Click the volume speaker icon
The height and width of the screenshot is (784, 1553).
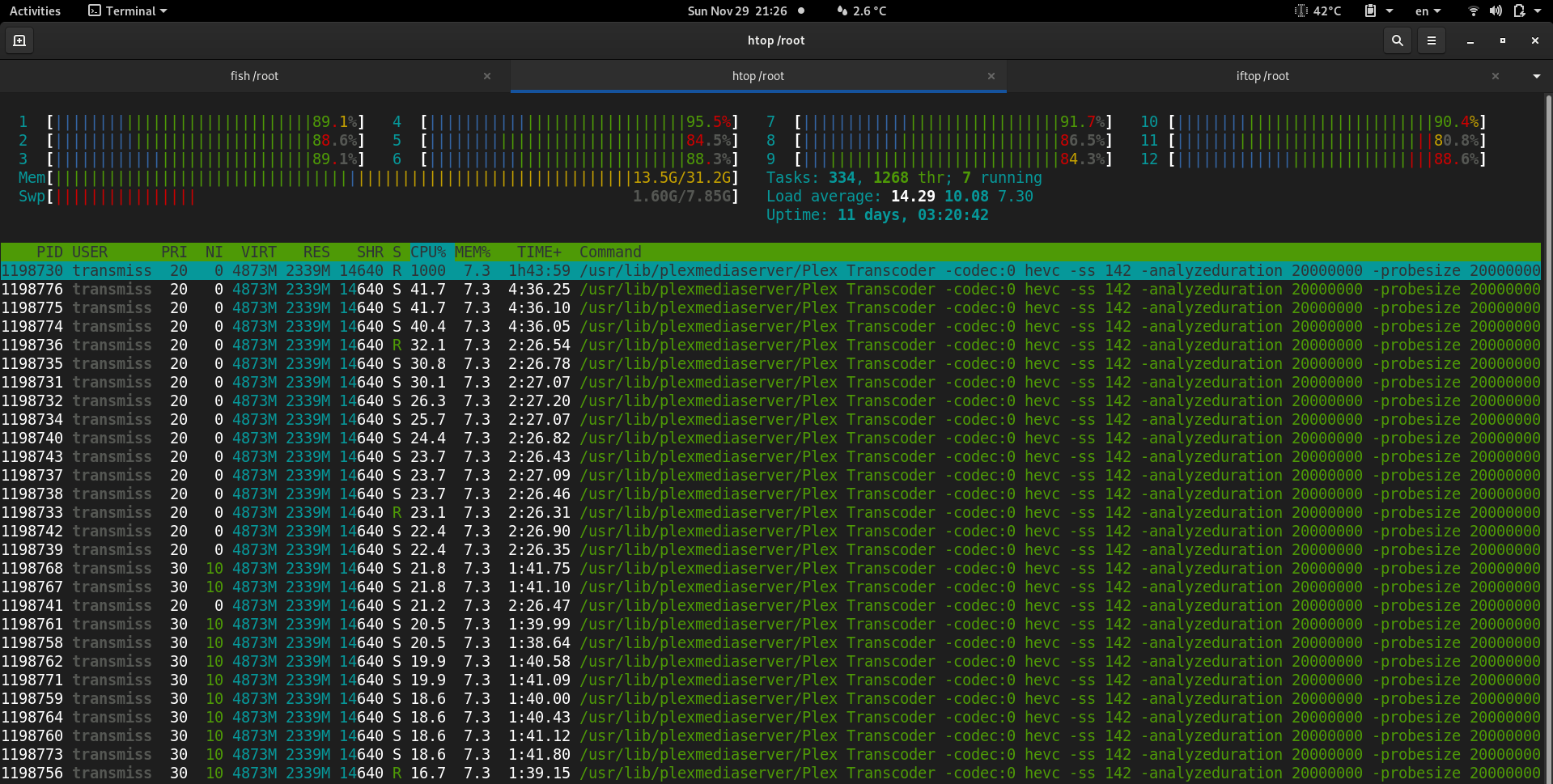pos(1496,11)
